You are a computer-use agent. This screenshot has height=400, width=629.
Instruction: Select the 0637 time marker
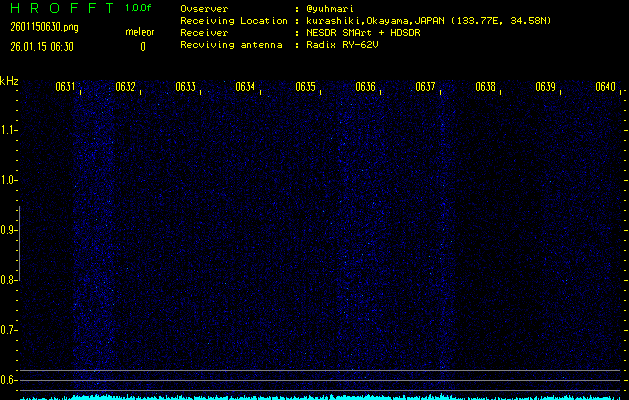425,87
